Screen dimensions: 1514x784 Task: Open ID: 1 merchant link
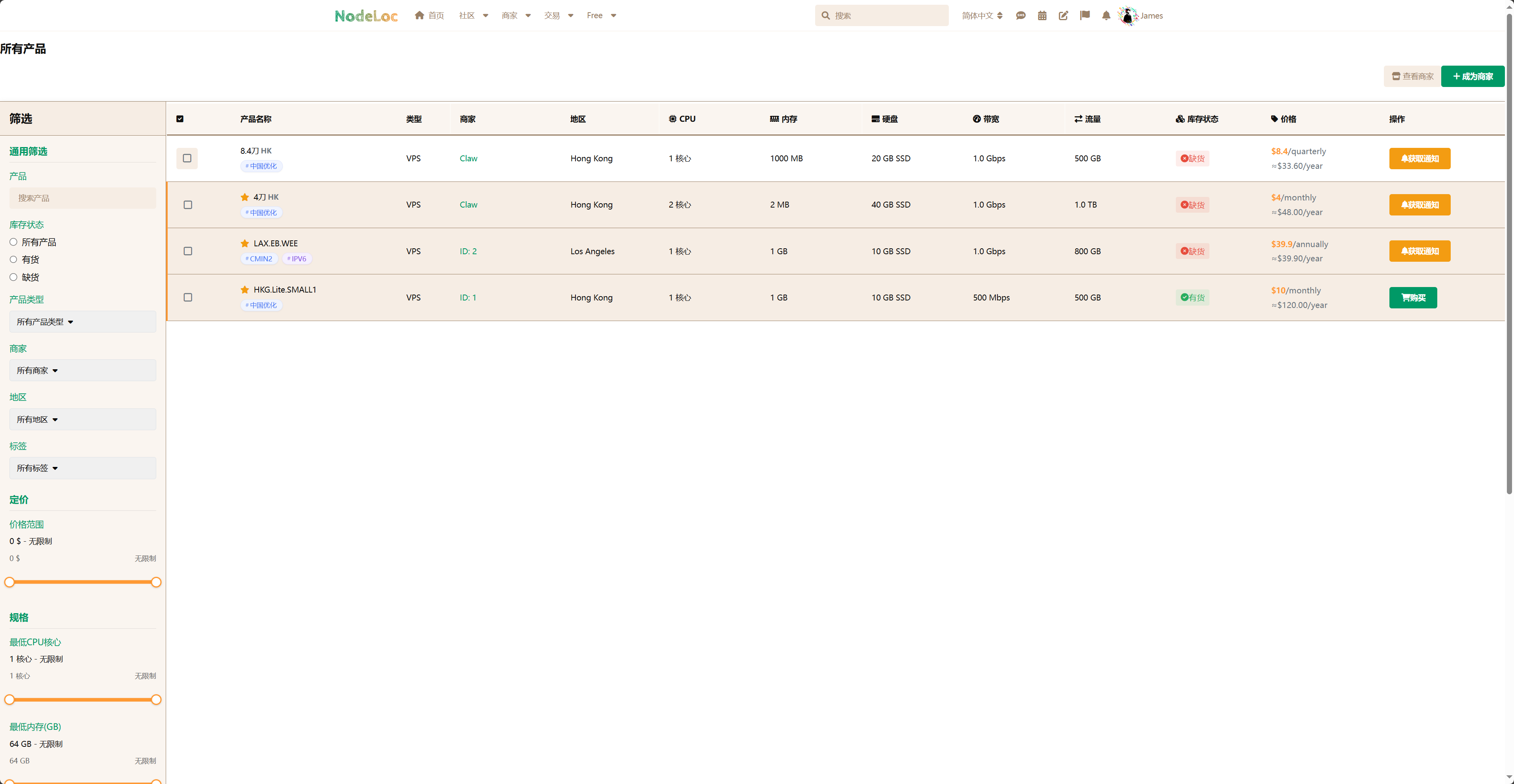tap(468, 297)
